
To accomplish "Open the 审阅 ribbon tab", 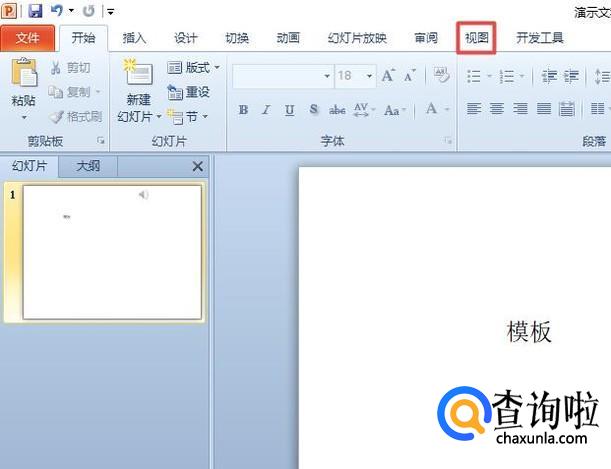I will point(426,38).
